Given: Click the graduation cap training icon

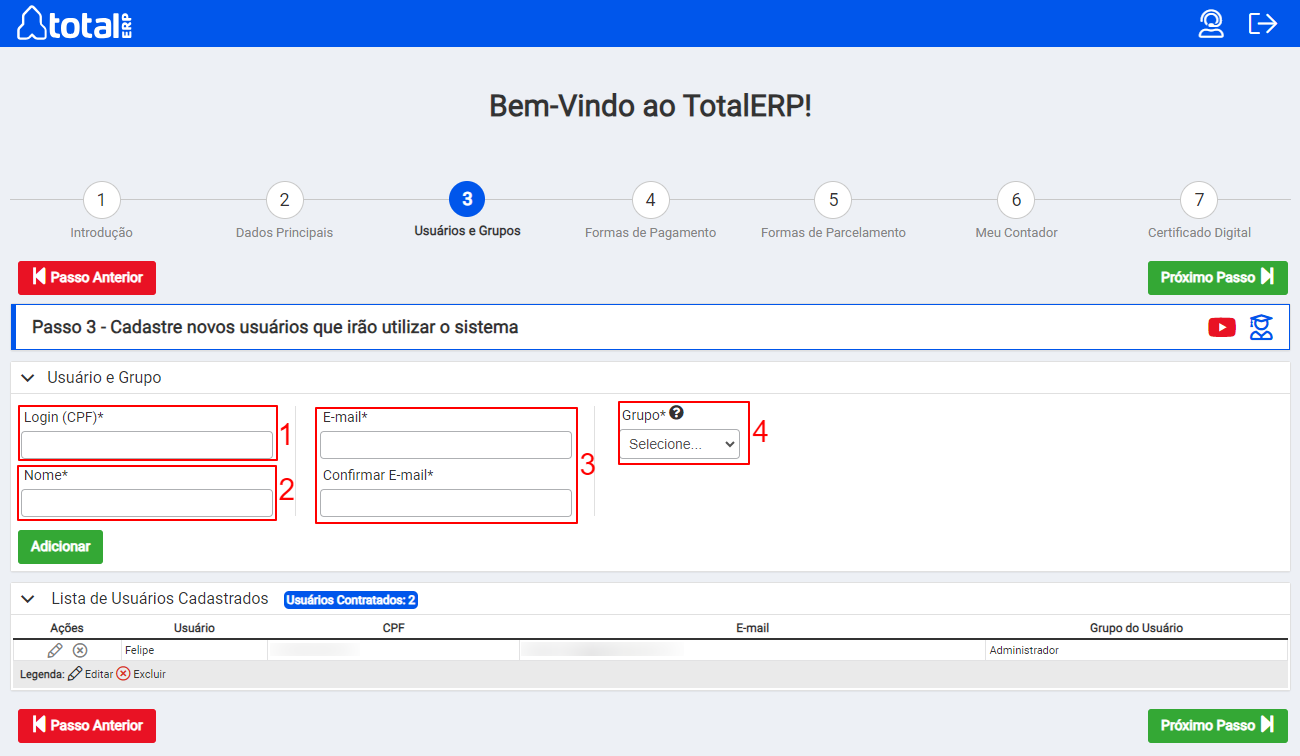Looking at the screenshot, I should (1261, 327).
